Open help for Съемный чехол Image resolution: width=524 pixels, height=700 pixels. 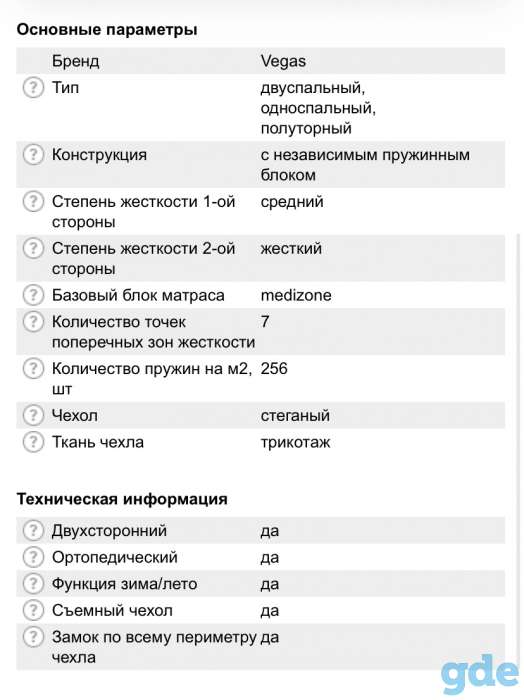33,610
